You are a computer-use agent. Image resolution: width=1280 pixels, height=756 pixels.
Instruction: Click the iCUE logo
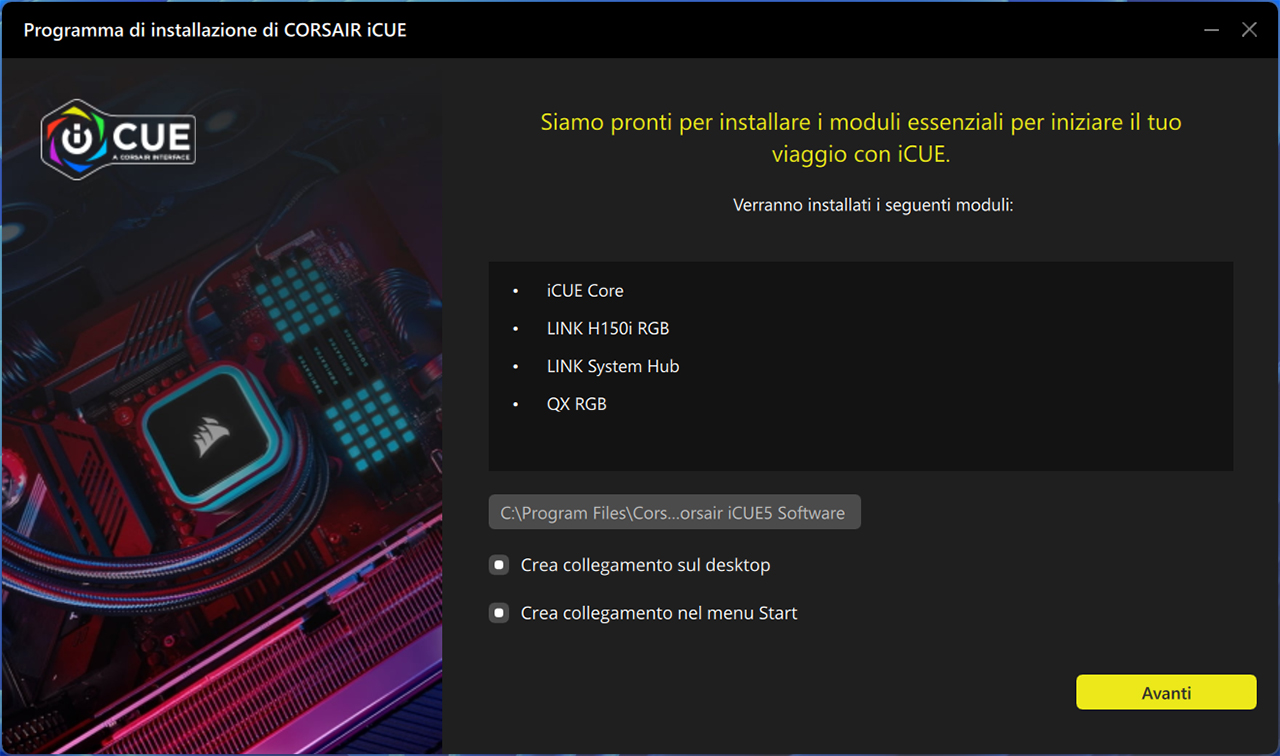(x=118, y=138)
